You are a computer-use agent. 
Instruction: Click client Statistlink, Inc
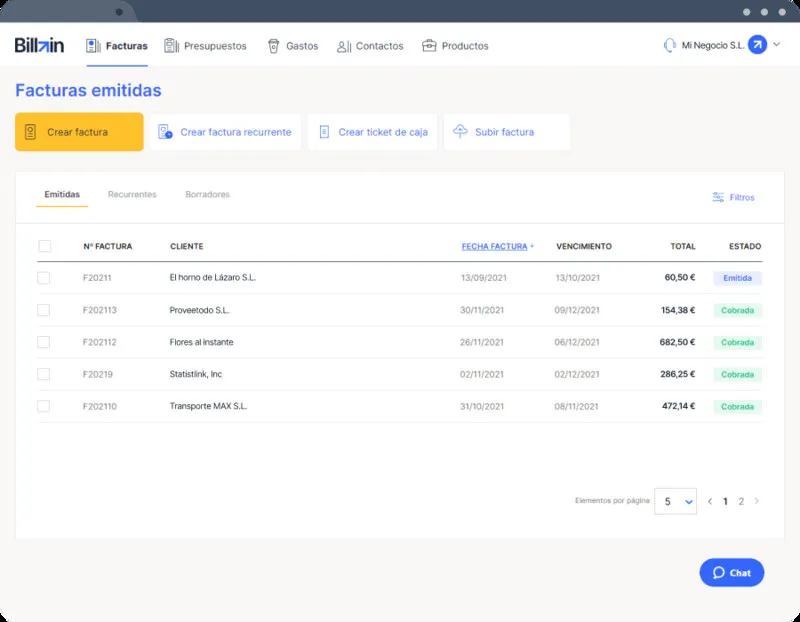[x=196, y=374]
